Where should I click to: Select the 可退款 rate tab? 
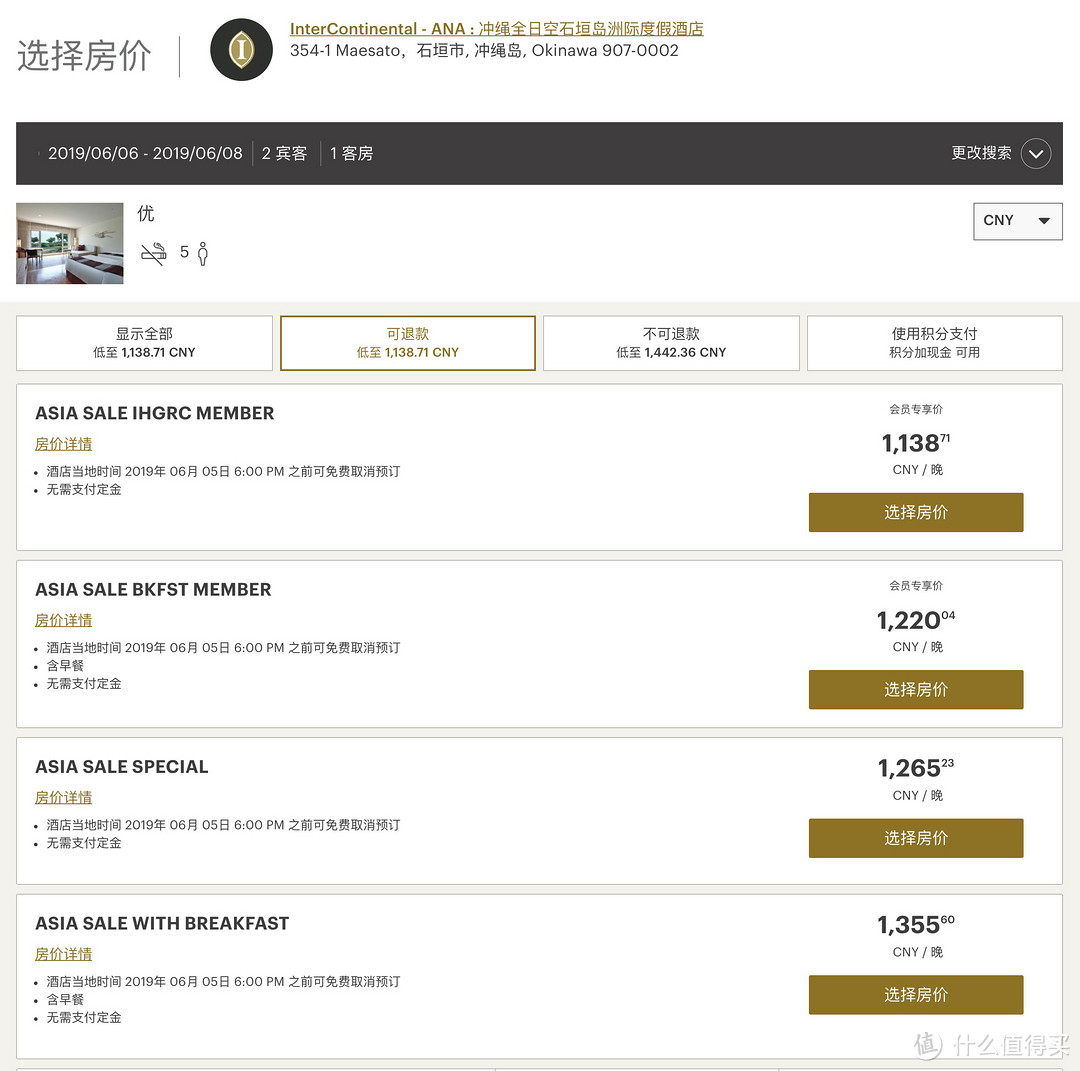pos(408,343)
